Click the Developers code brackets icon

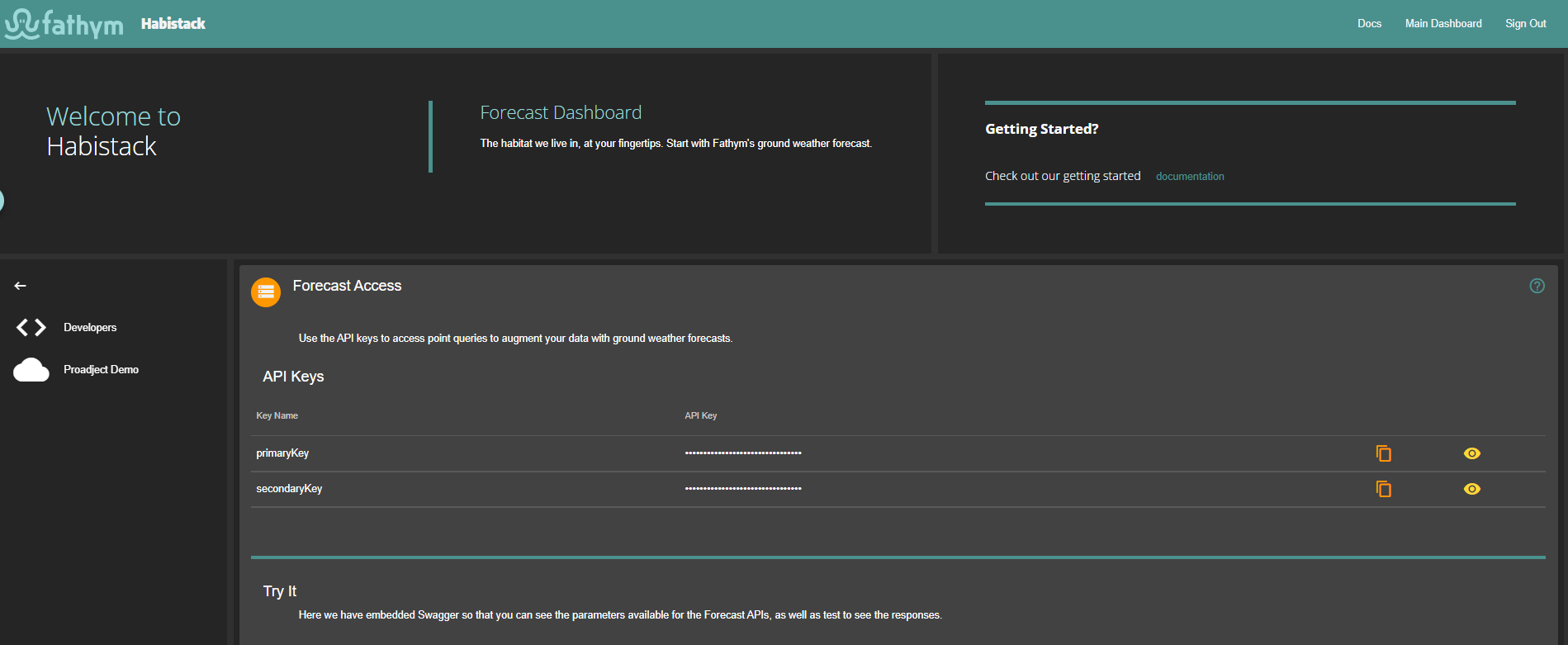point(31,328)
